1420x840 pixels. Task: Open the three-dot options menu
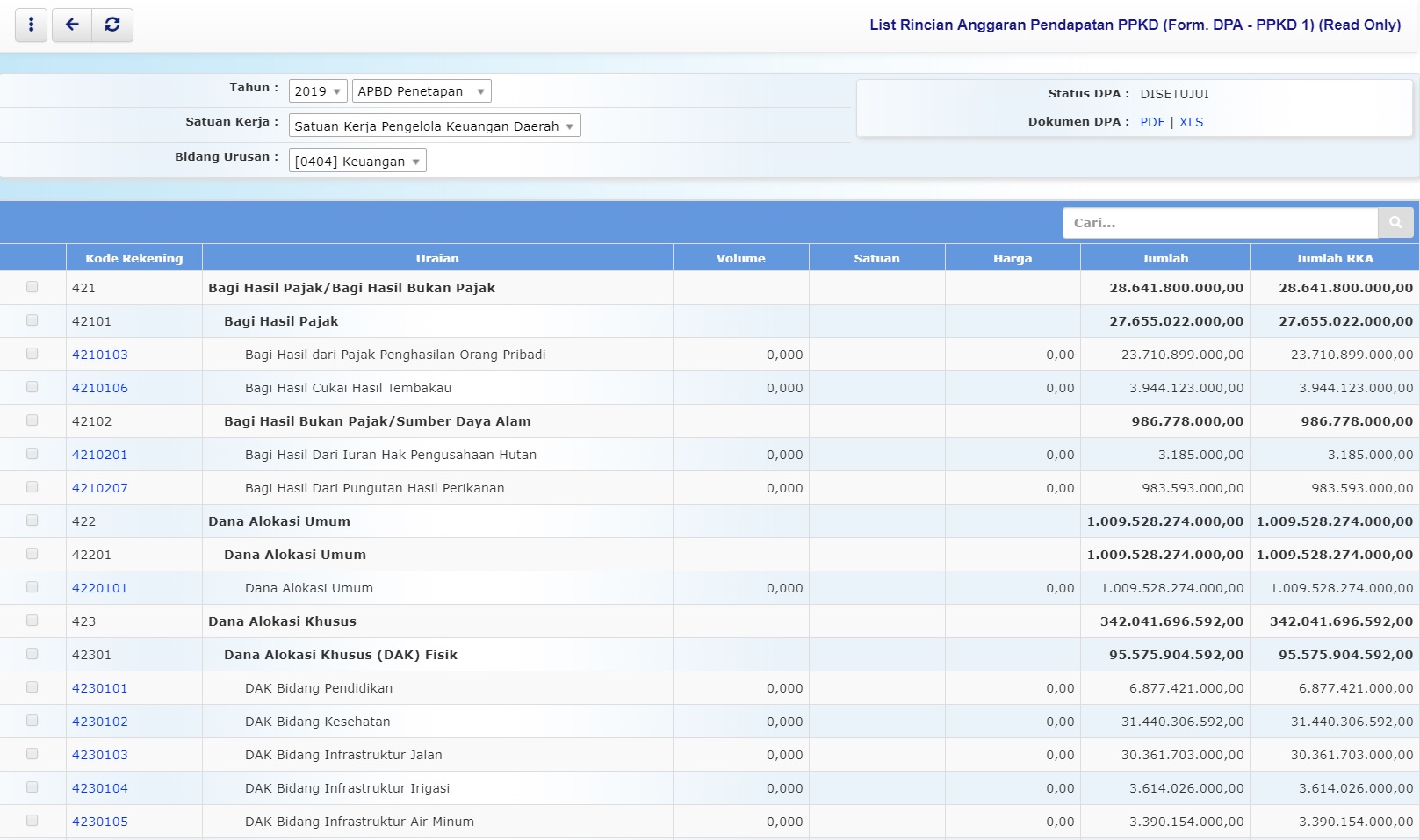(x=32, y=25)
